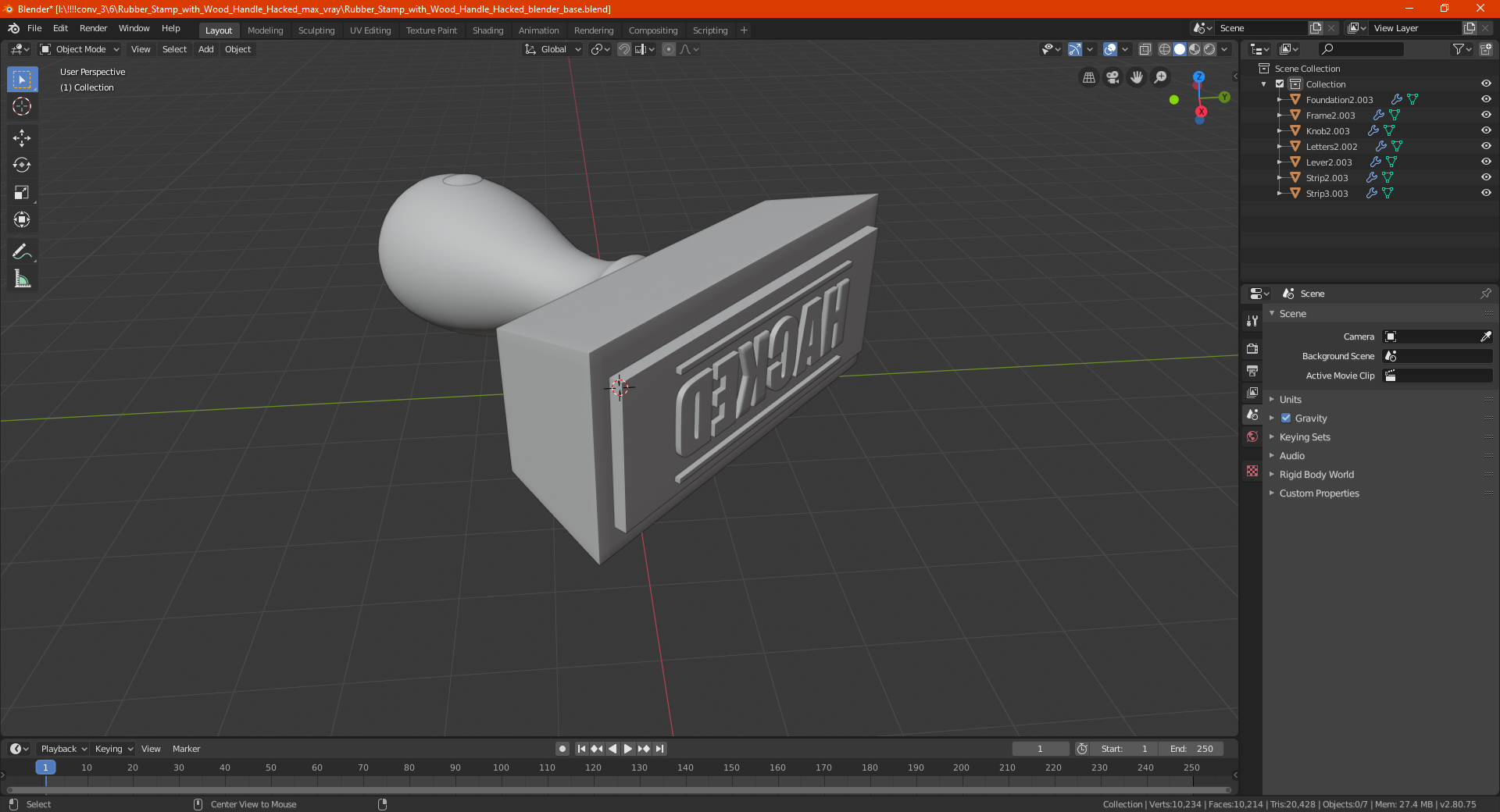Open Render properties tab icon
Image resolution: width=1500 pixels, height=812 pixels.
(1252, 348)
